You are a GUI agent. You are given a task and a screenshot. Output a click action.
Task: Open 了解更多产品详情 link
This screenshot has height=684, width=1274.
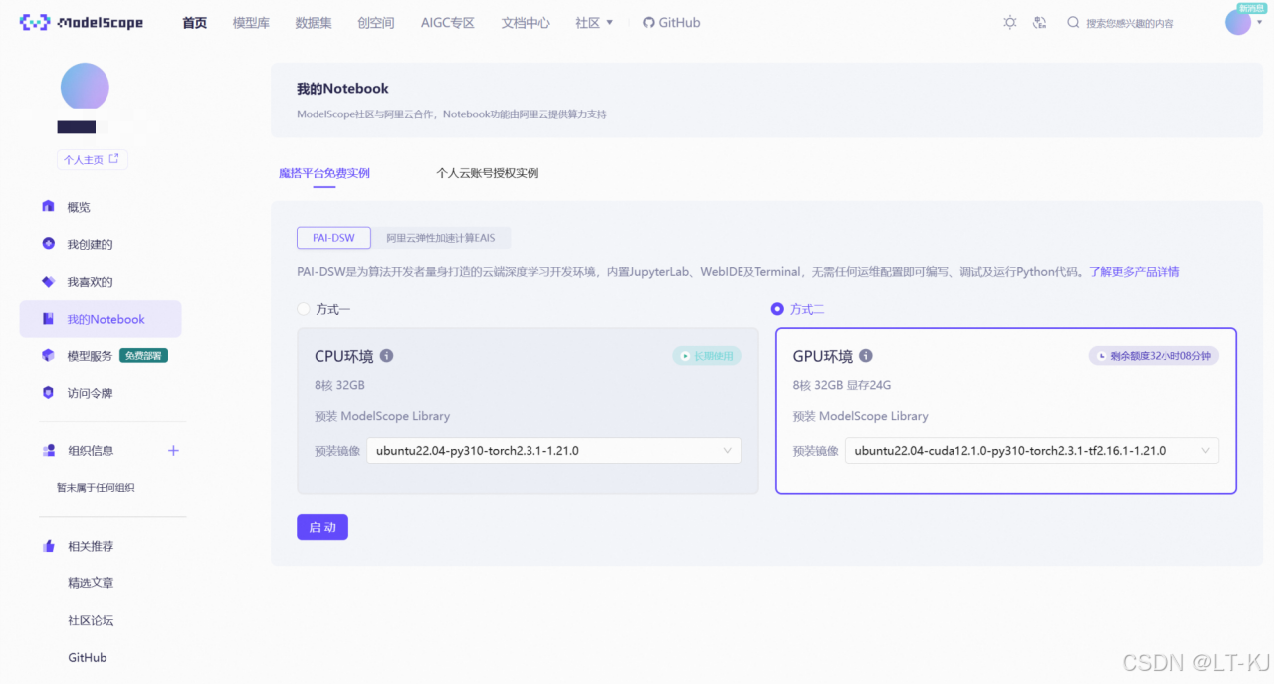[1134, 271]
